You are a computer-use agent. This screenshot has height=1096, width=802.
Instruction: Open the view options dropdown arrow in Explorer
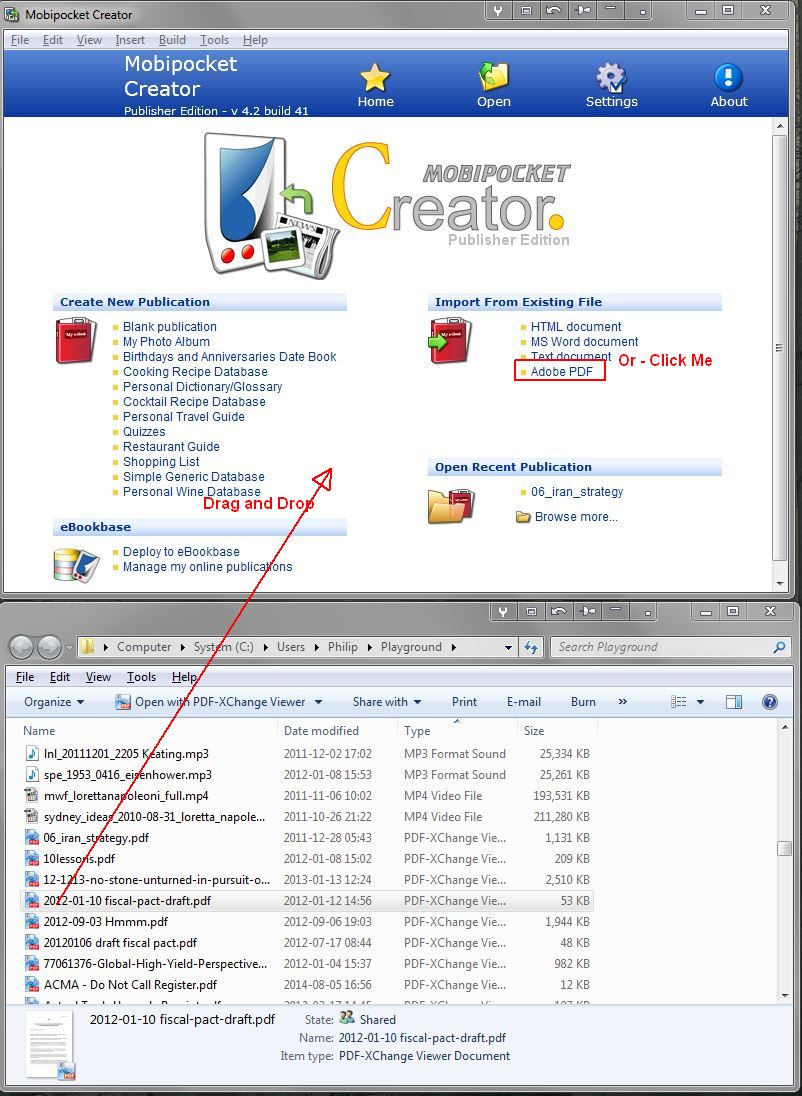700,702
